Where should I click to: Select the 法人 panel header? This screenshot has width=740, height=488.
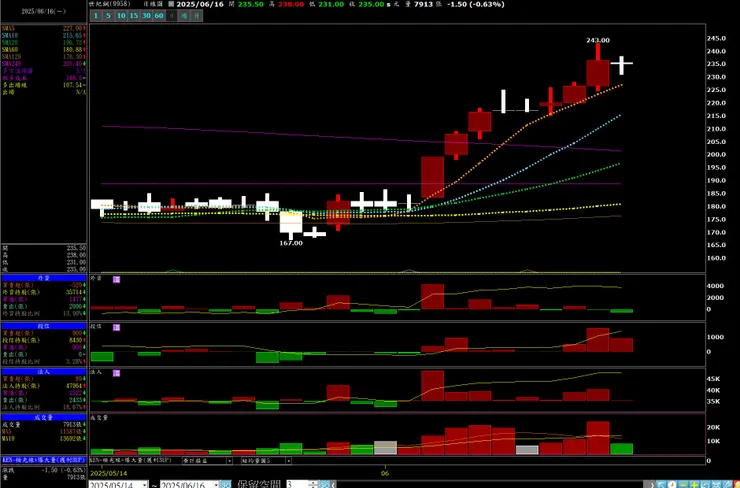(43, 371)
